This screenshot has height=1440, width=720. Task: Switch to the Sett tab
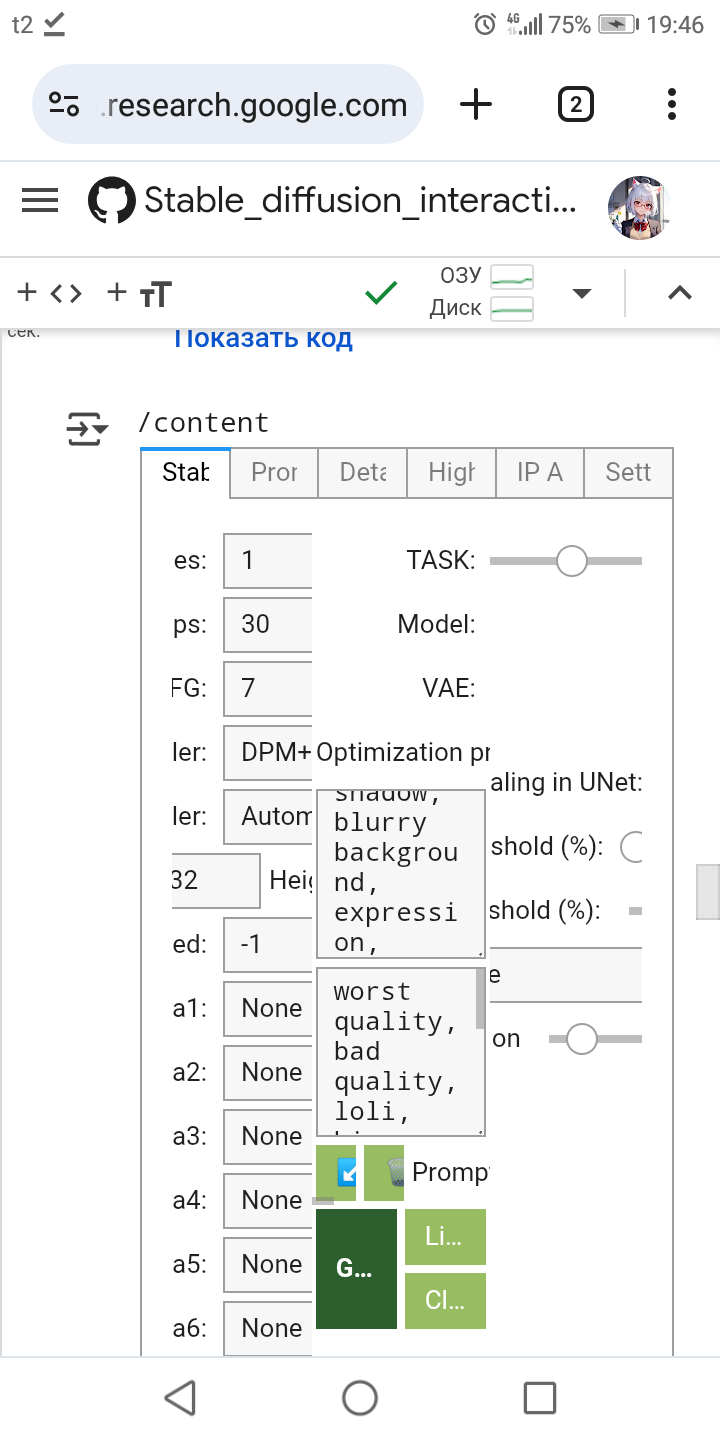click(x=628, y=472)
